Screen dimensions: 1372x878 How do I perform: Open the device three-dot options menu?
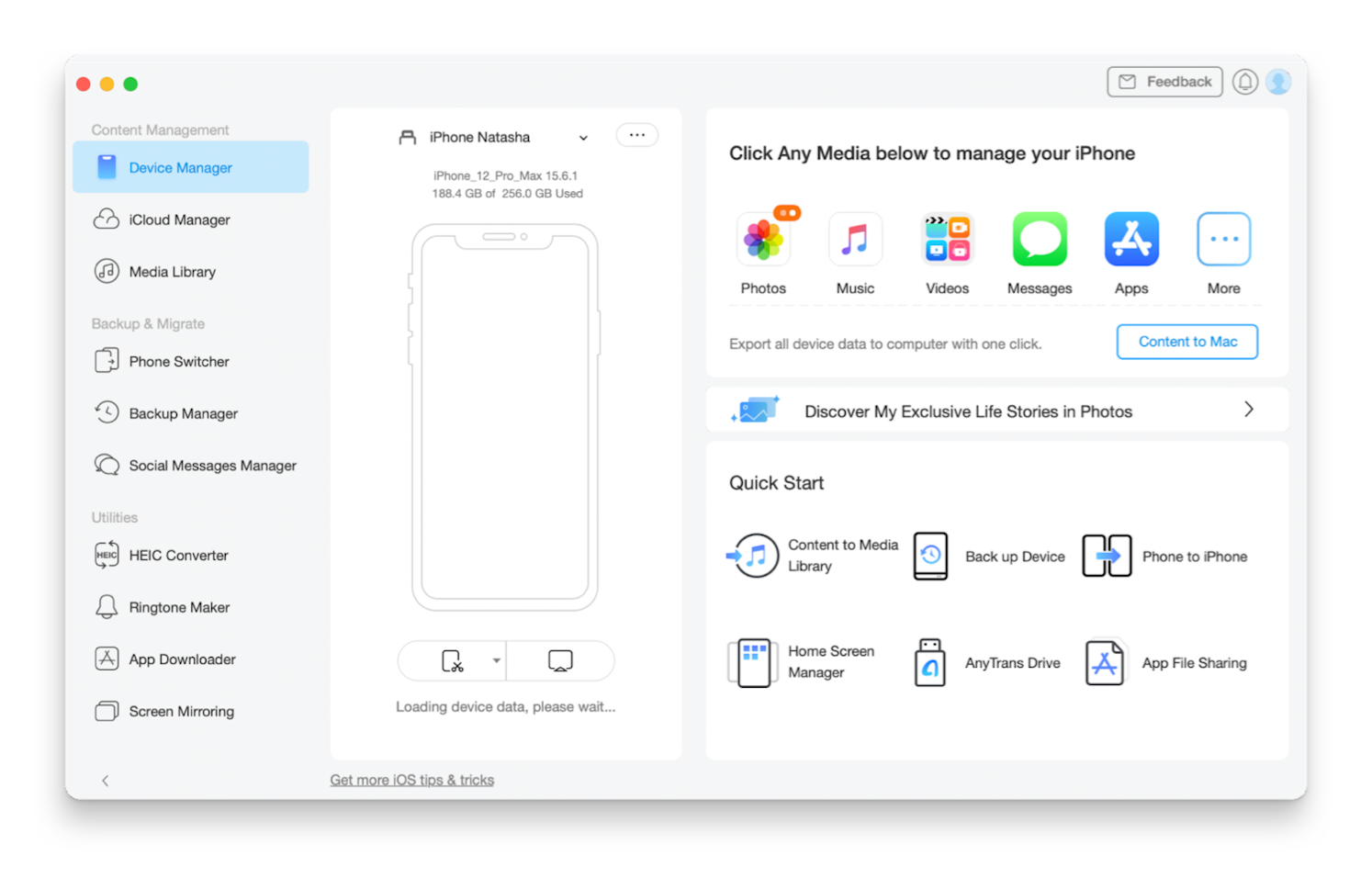click(636, 135)
